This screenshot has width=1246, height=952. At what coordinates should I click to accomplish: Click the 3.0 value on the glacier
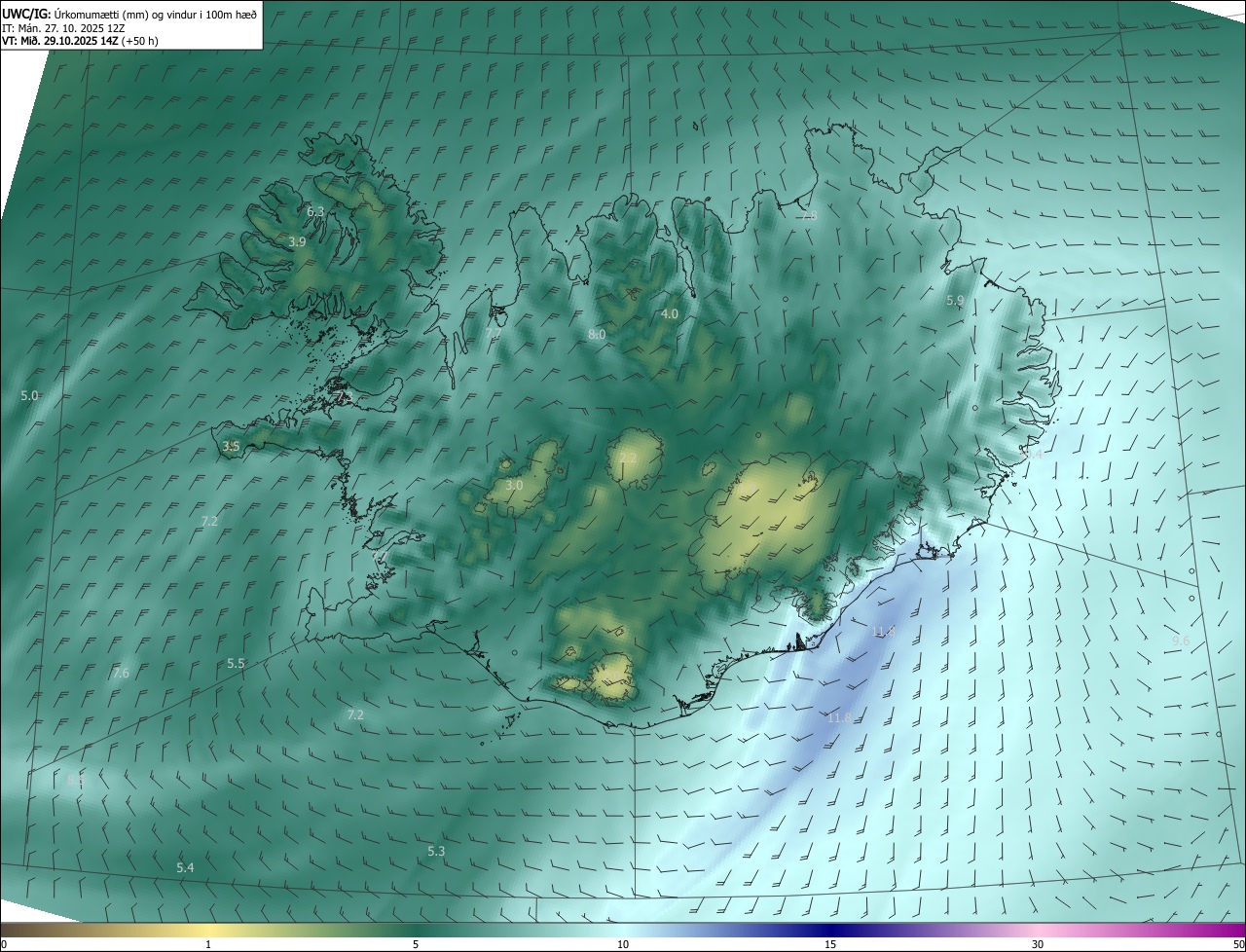515,485
